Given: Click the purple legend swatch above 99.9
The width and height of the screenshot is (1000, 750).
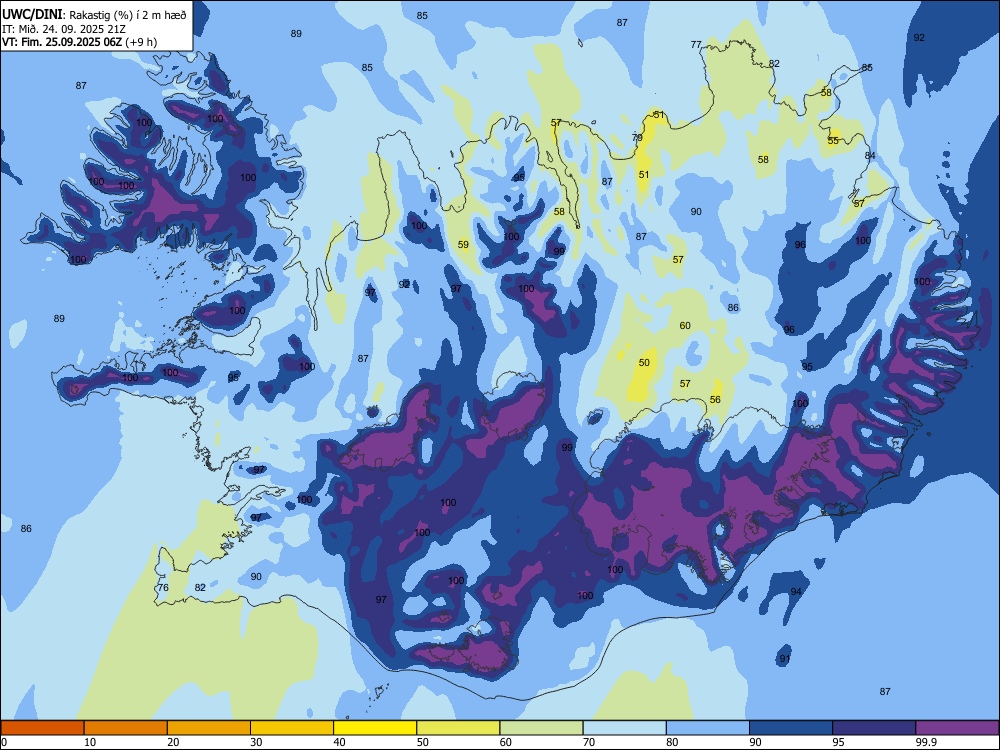Looking at the screenshot, I should tap(957, 728).
